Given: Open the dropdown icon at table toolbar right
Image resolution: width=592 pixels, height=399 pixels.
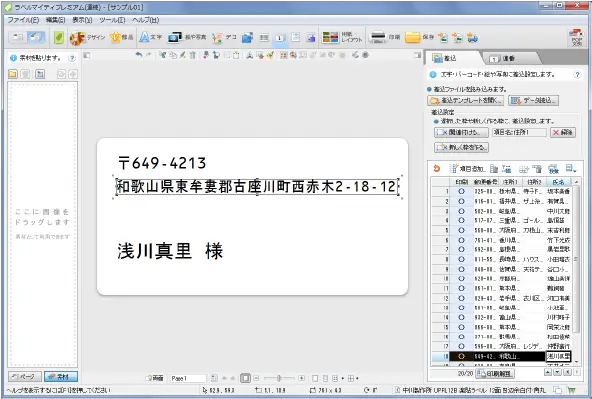Looking at the screenshot, I should (570, 168).
